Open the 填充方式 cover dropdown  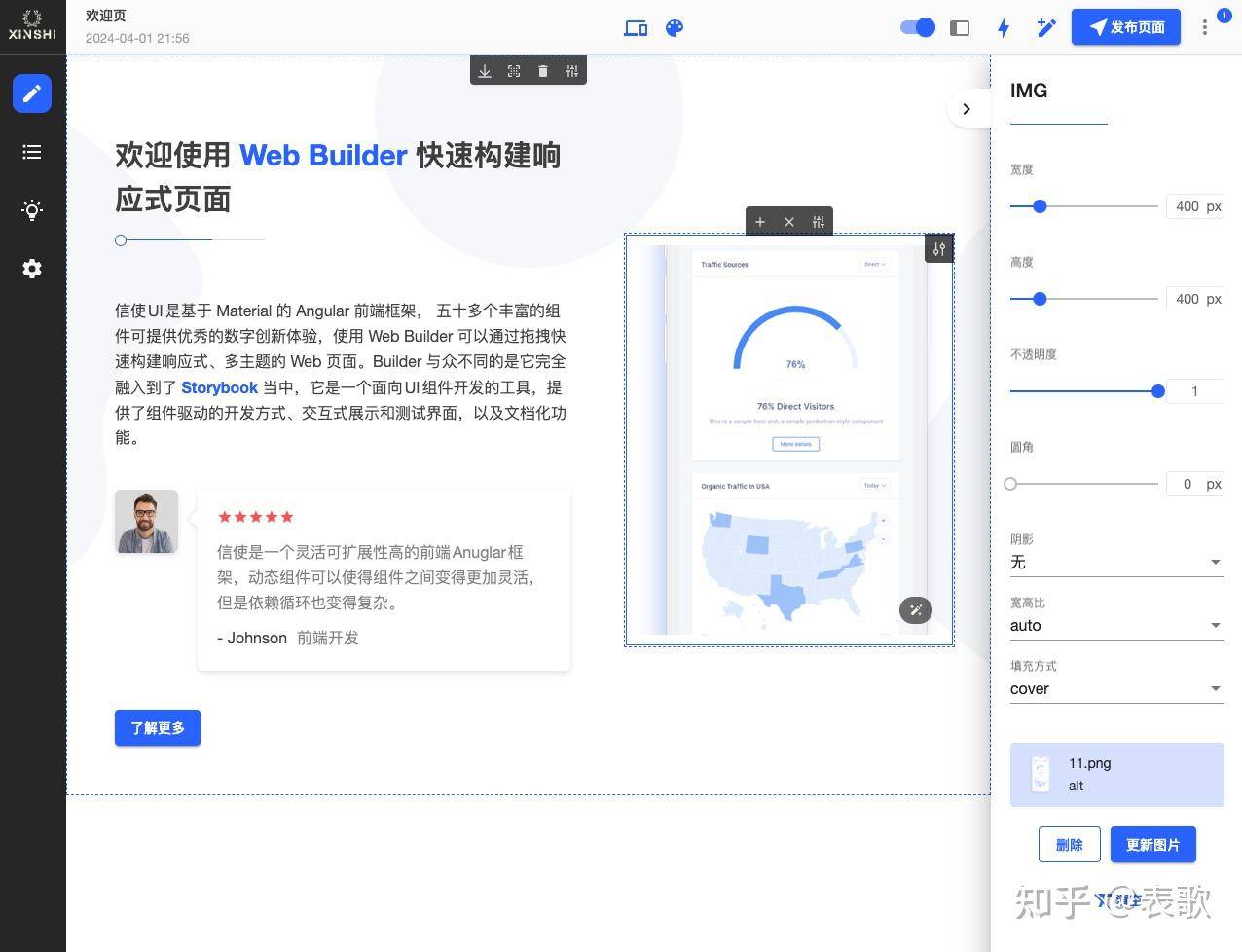1116,688
